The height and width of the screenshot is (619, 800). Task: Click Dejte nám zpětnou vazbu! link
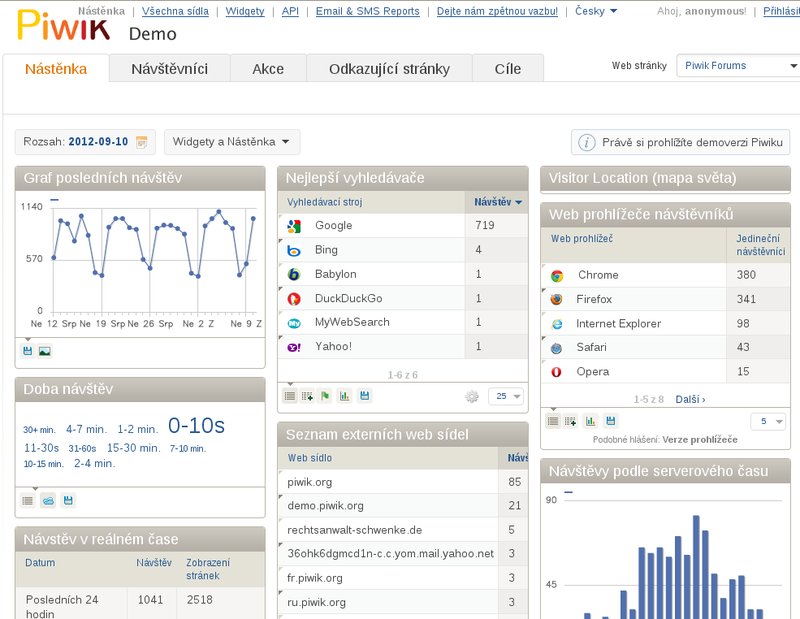pyautogui.click(x=497, y=11)
